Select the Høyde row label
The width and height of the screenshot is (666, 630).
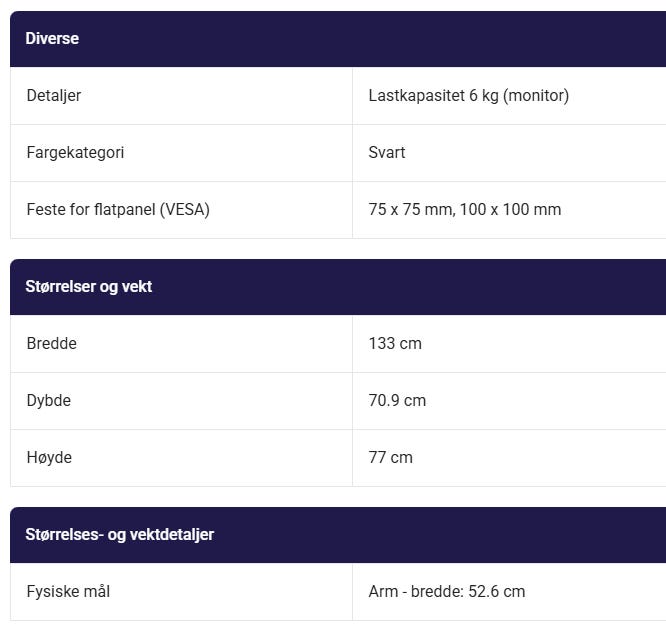click(50, 458)
